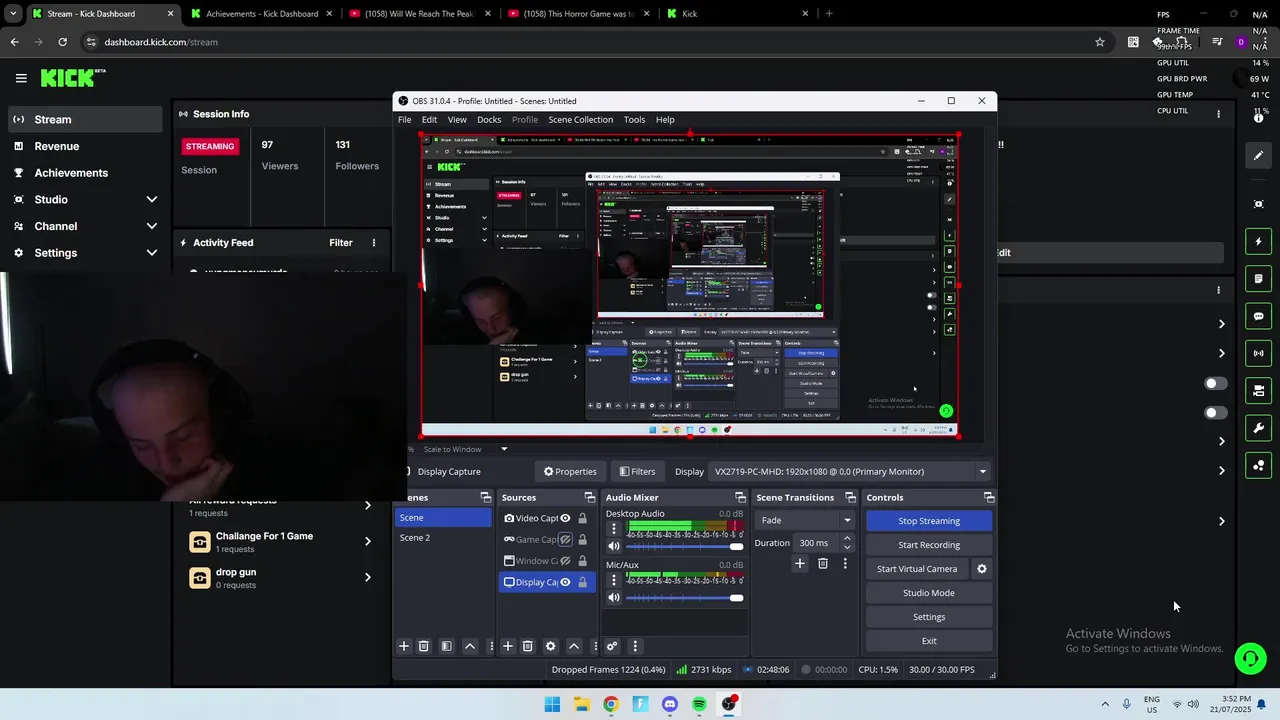Open Activity Feed Filter

coord(341,243)
